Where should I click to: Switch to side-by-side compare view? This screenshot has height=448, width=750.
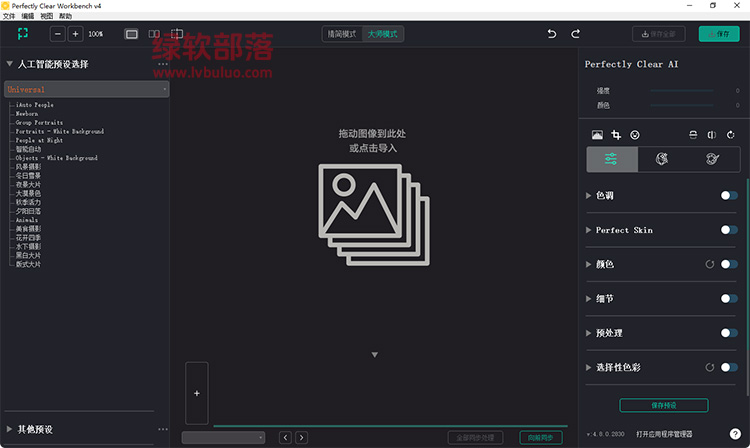(154, 34)
